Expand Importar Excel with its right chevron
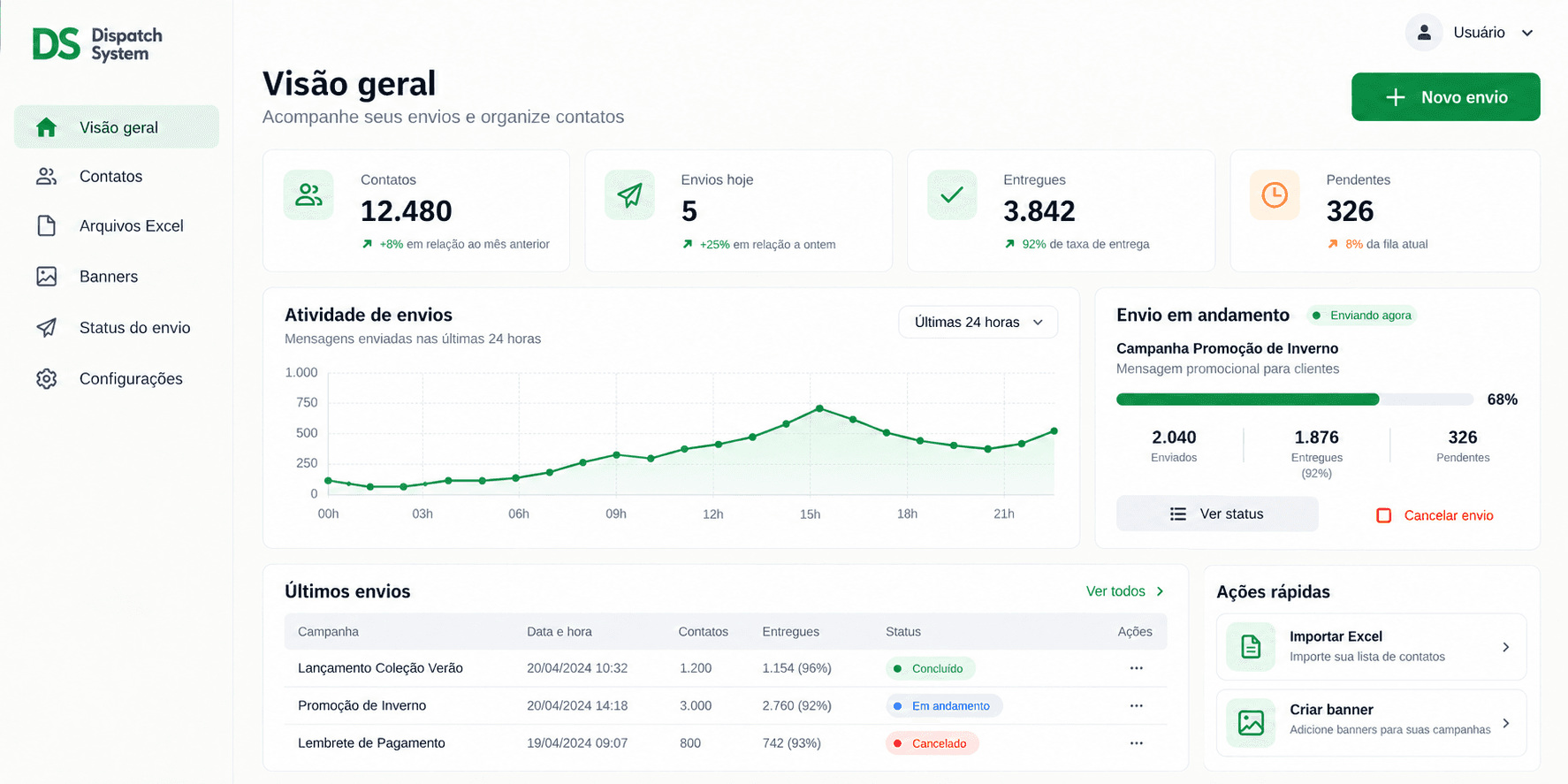Screen dimensions: 1568x784 coord(1506,647)
